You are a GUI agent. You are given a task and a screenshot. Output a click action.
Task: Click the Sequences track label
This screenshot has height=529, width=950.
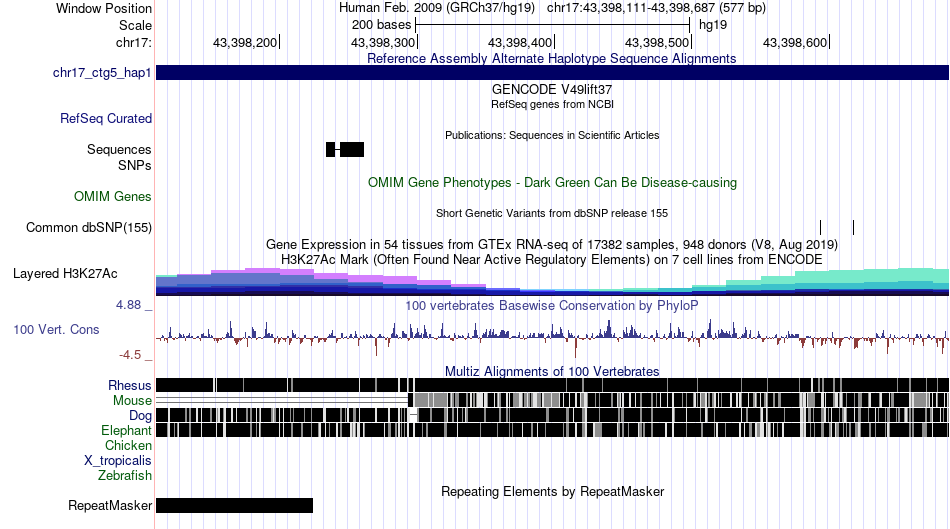click(x=119, y=149)
